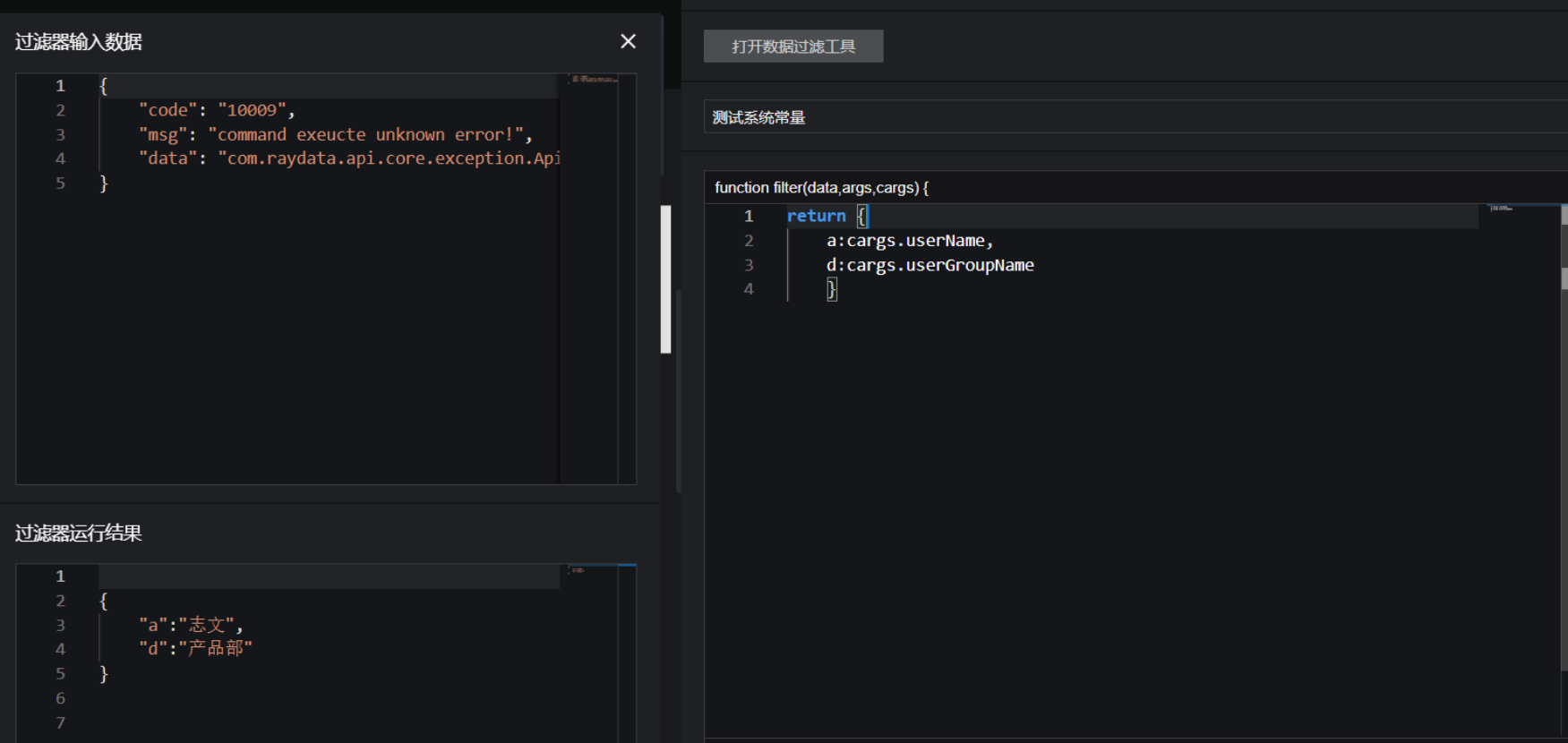Click the "msg" line in input data
The width and height of the screenshot is (1568, 743).
click(x=335, y=134)
